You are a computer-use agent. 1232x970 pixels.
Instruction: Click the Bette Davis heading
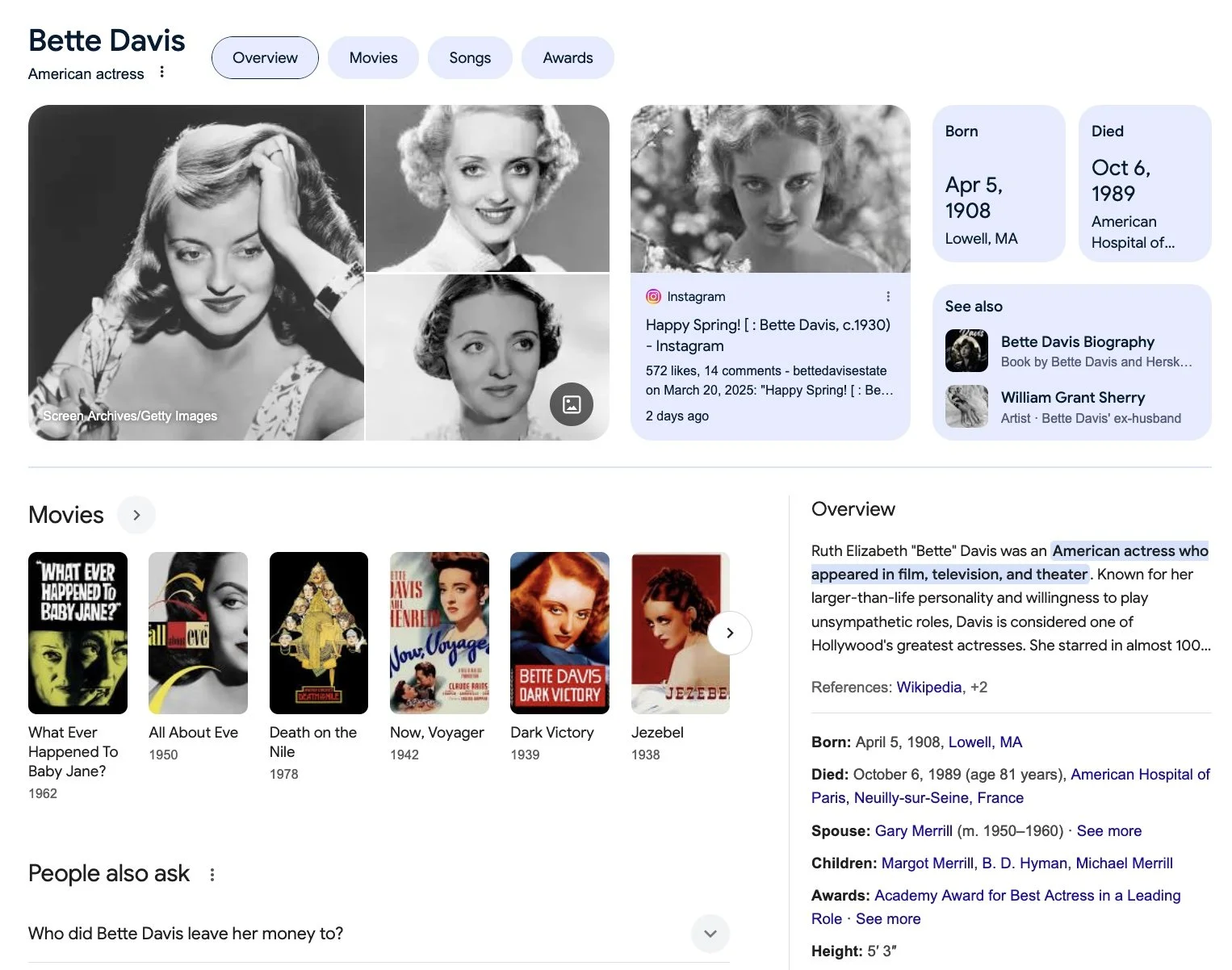pyautogui.click(x=107, y=40)
